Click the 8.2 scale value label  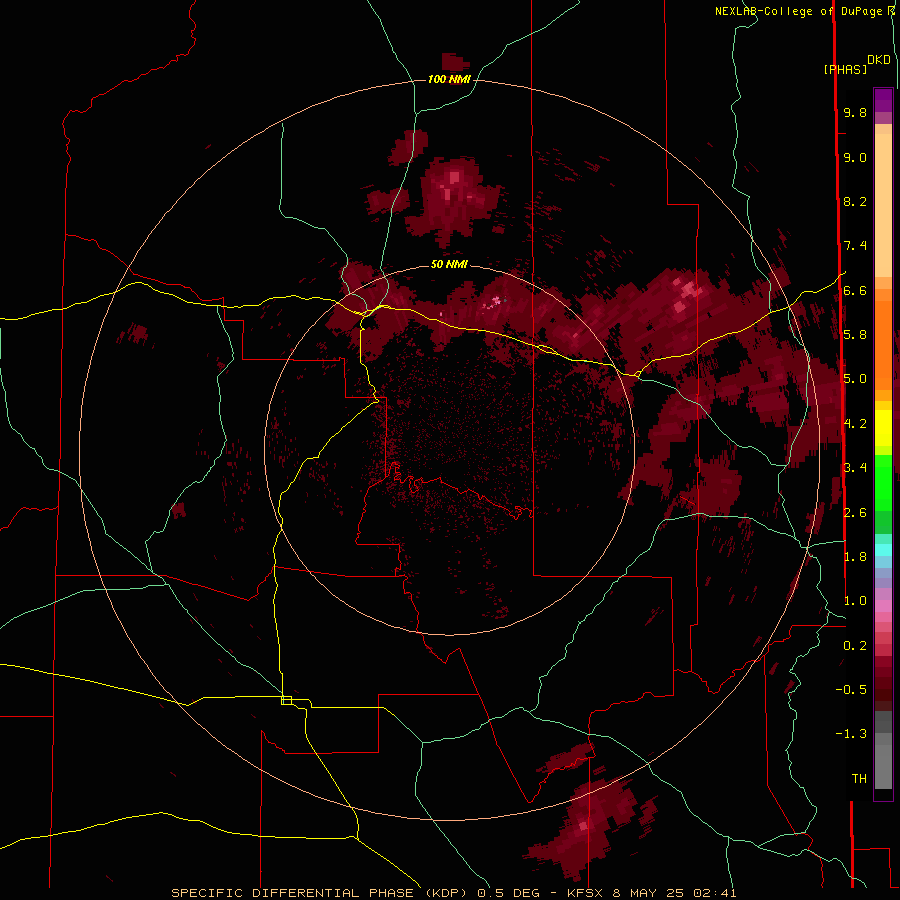pyautogui.click(x=855, y=201)
